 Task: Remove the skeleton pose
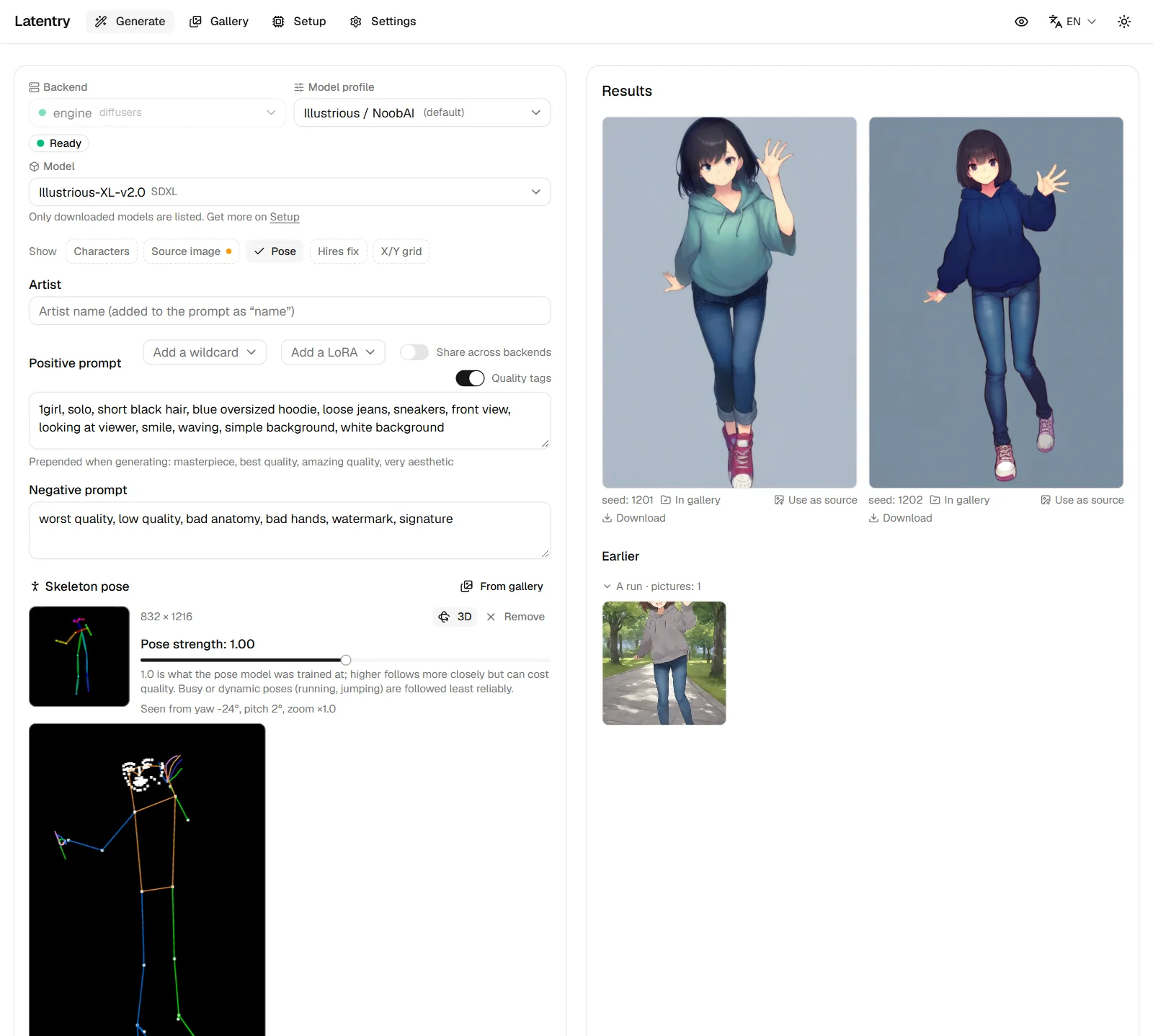tap(515, 617)
